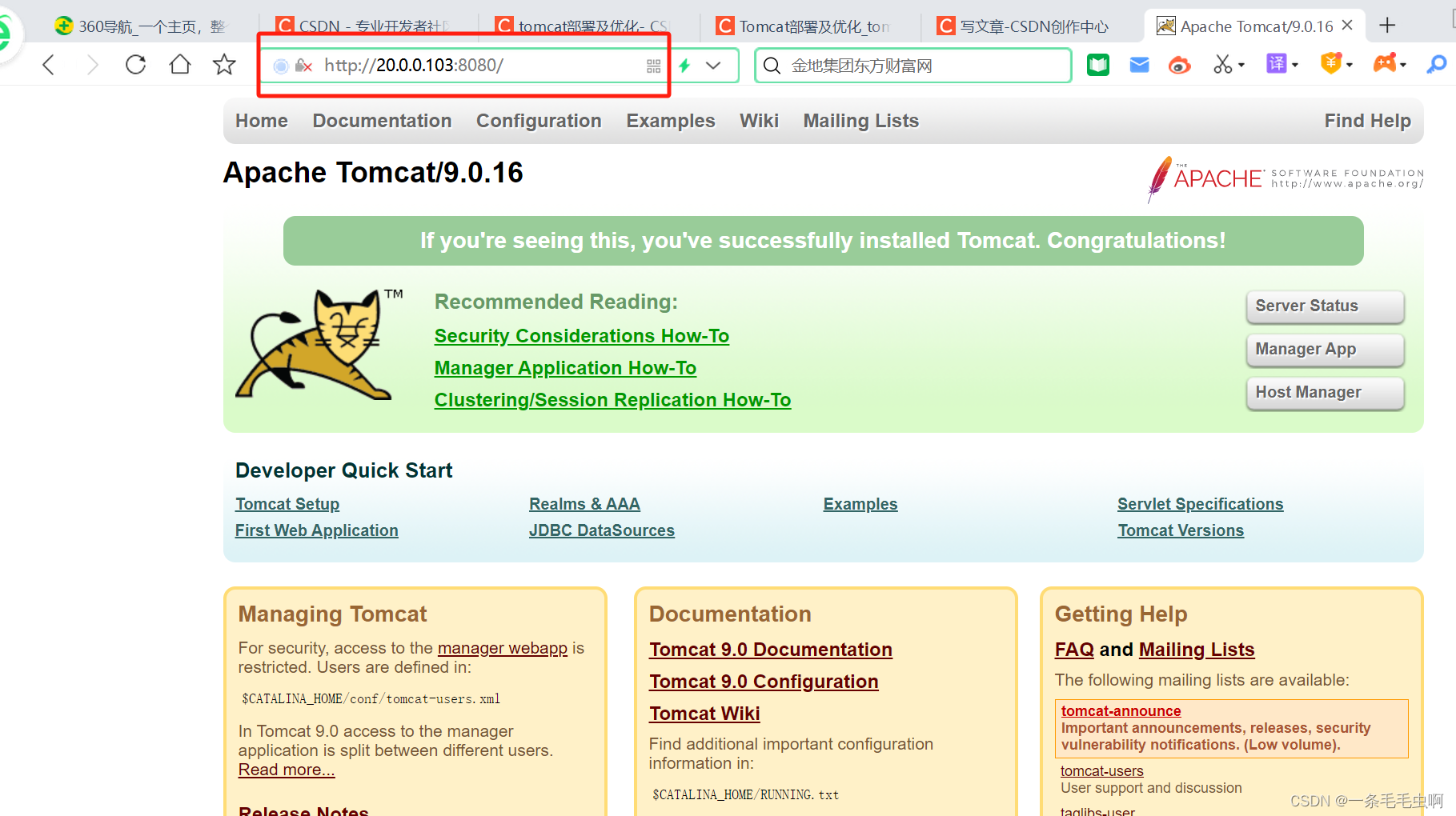The height and width of the screenshot is (816, 1456).
Task: Open a new tab with the plus button
Action: point(1387,26)
